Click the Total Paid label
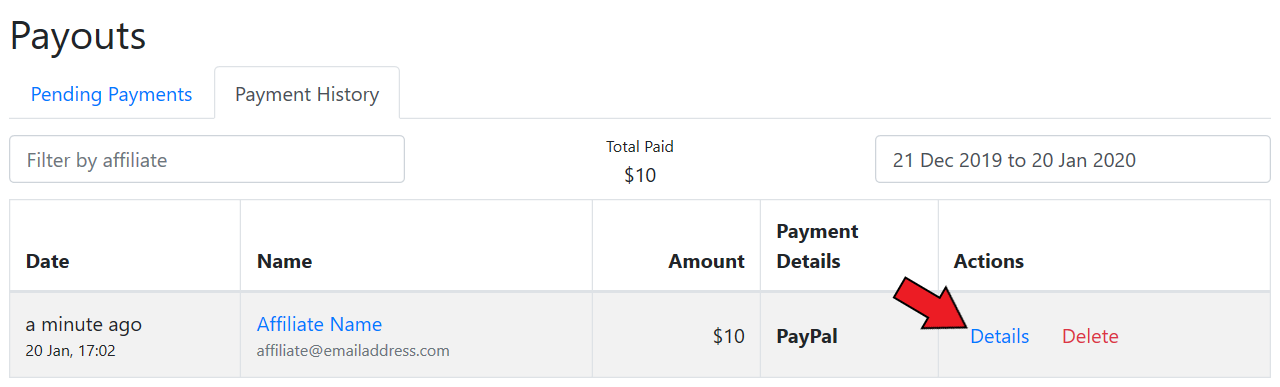Screen dimensions: 1280x387 (640, 146)
